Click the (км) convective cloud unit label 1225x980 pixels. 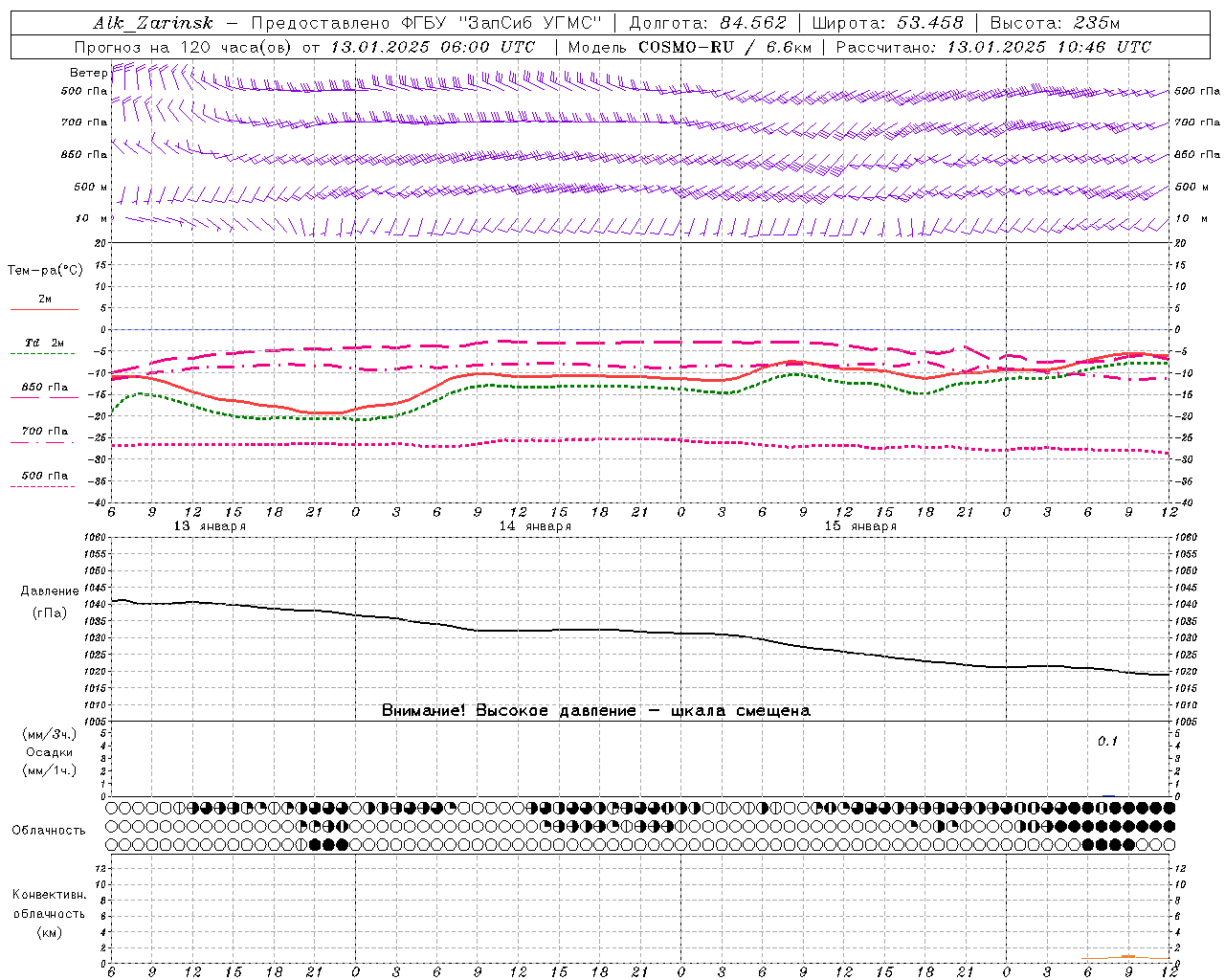pyautogui.click(x=49, y=932)
